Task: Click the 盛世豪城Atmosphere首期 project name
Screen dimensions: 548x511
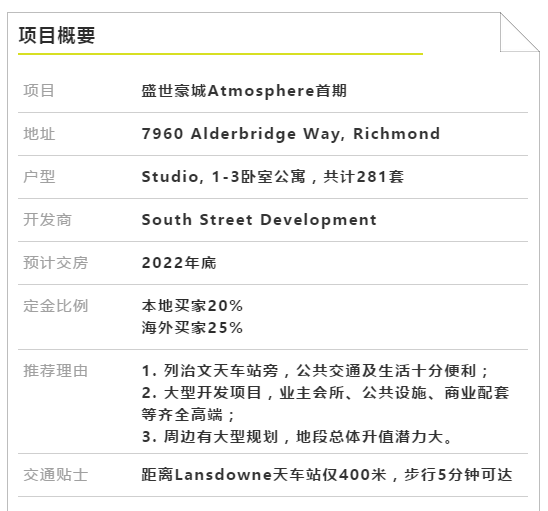Action: 244,91
